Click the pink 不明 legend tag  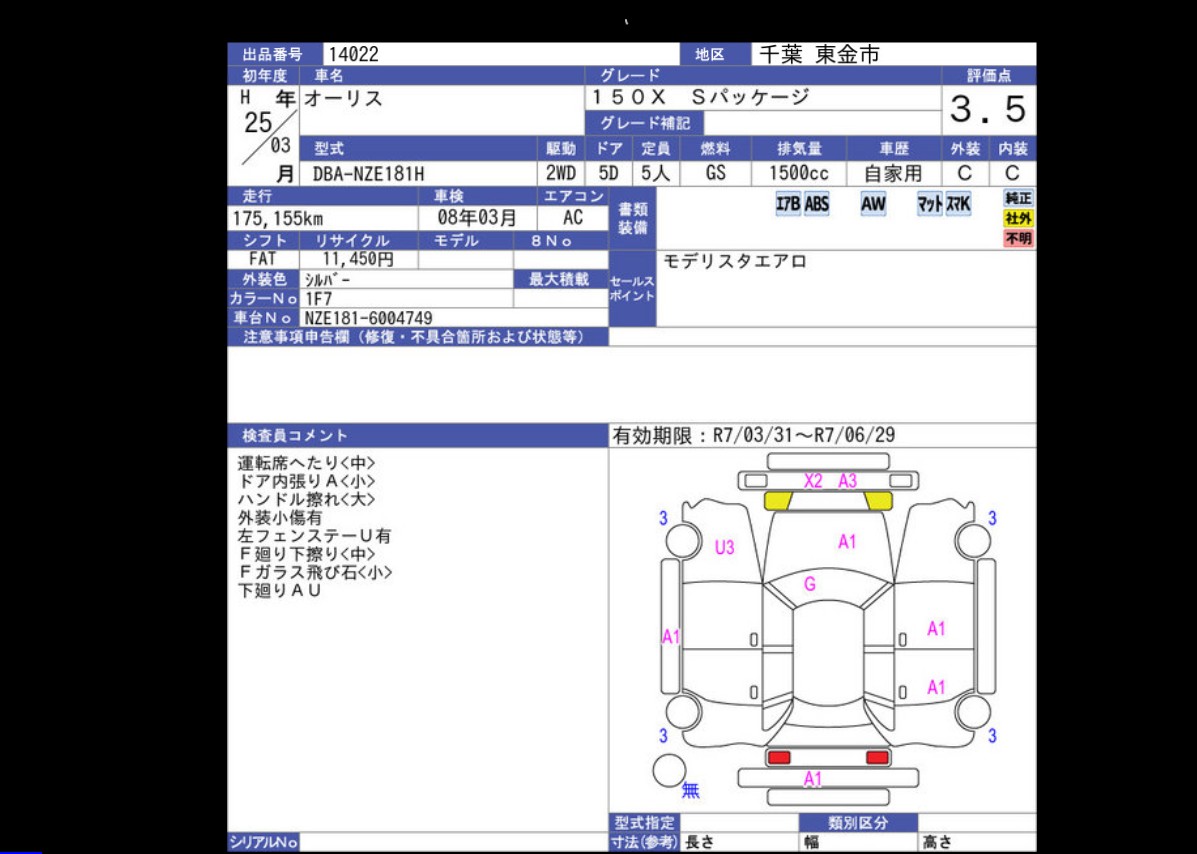tap(1018, 239)
